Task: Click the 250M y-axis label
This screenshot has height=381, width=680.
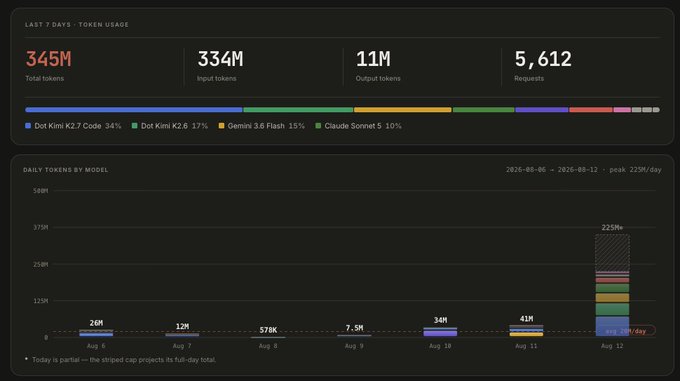Action: [x=40, y=264]
